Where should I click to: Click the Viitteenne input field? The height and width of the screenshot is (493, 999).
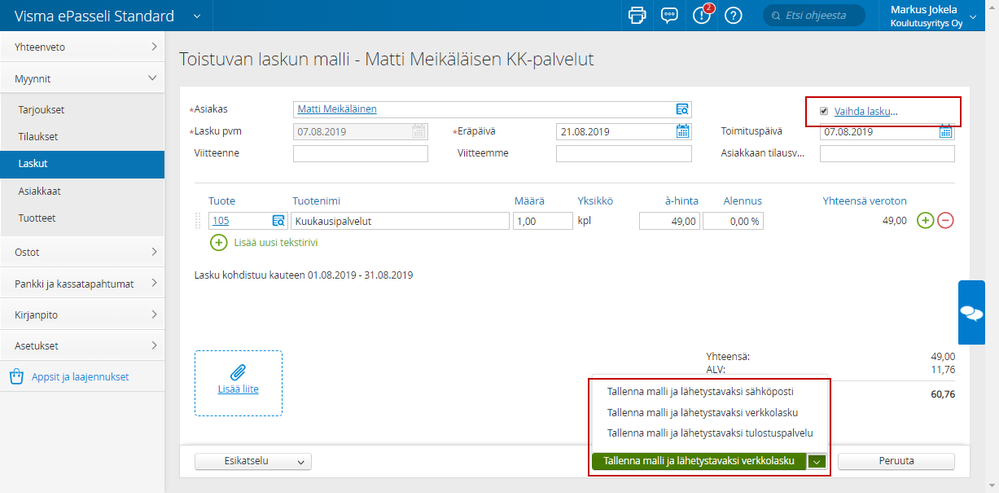point(361,154)
